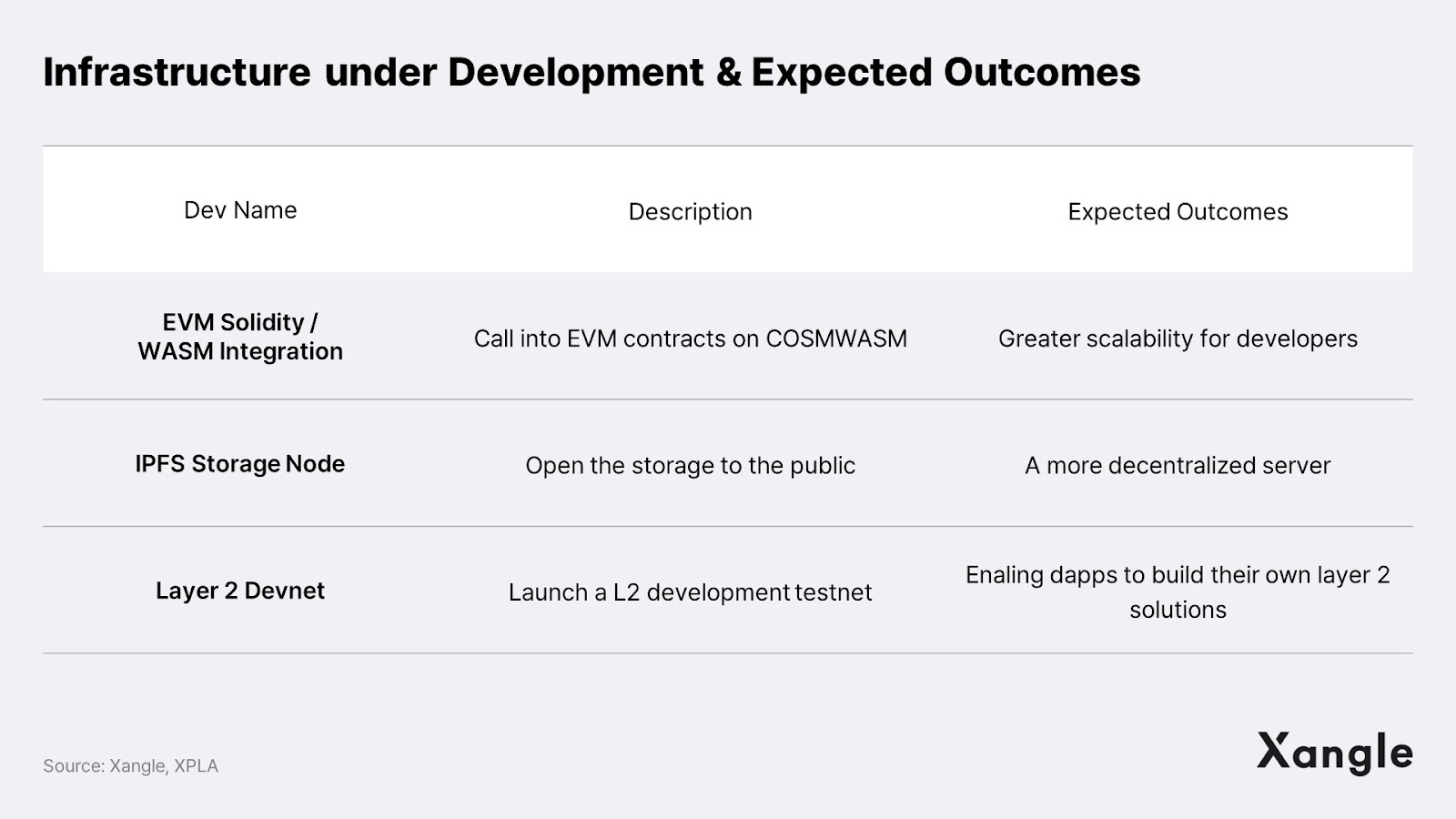Click the IPFS Storage Node row name
This screenshot has width=1456, height=819.
[x=240, y=464]
